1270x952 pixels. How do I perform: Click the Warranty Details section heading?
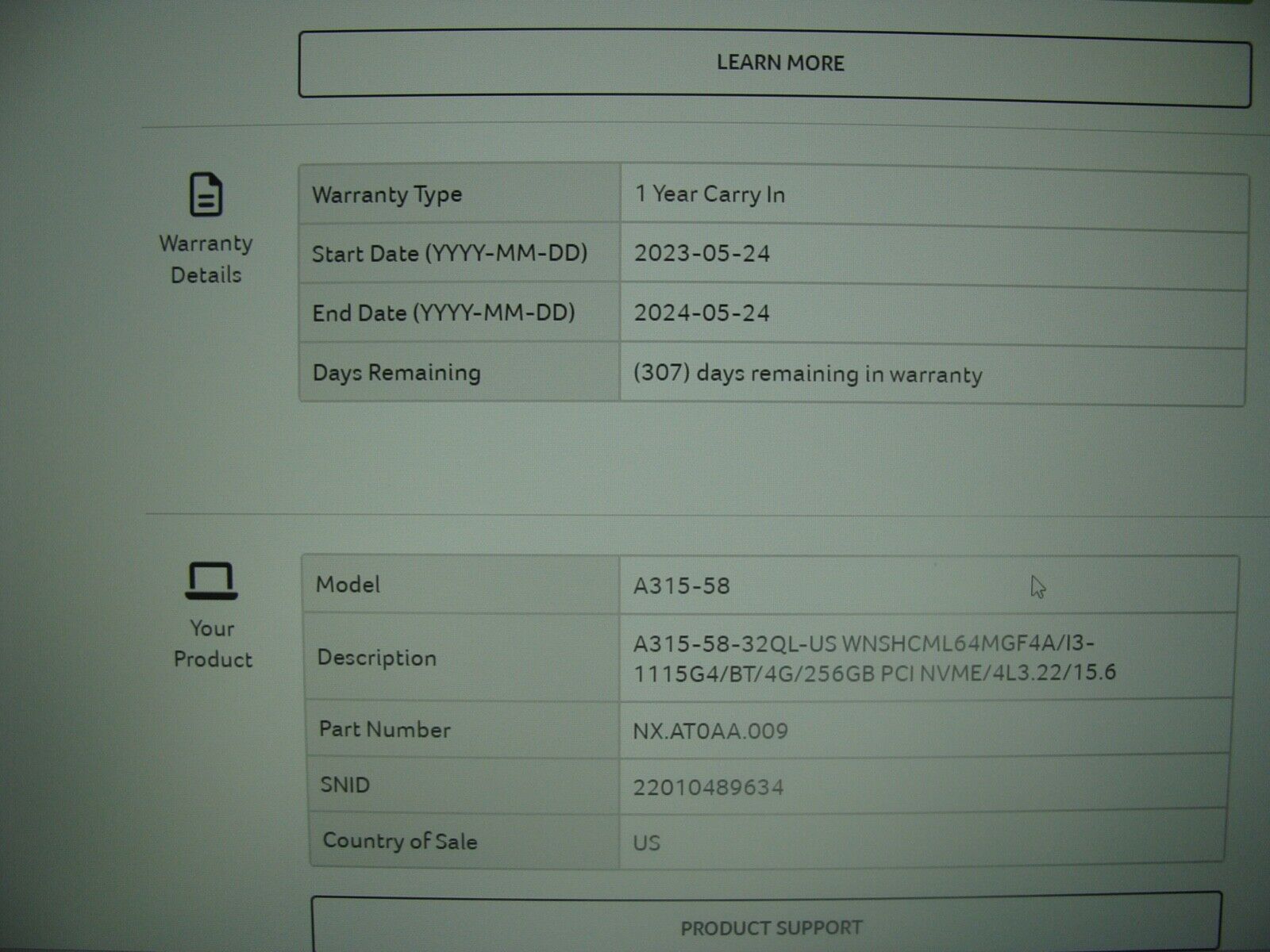coord(206,259)
